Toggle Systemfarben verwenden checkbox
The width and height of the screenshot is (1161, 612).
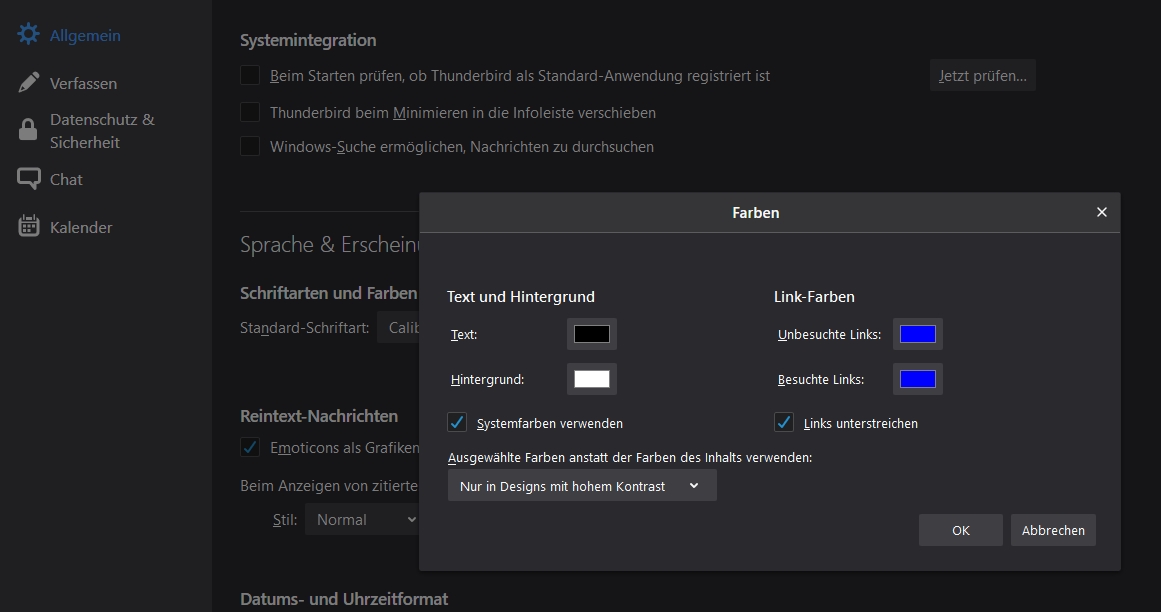[x=457, y=422]
